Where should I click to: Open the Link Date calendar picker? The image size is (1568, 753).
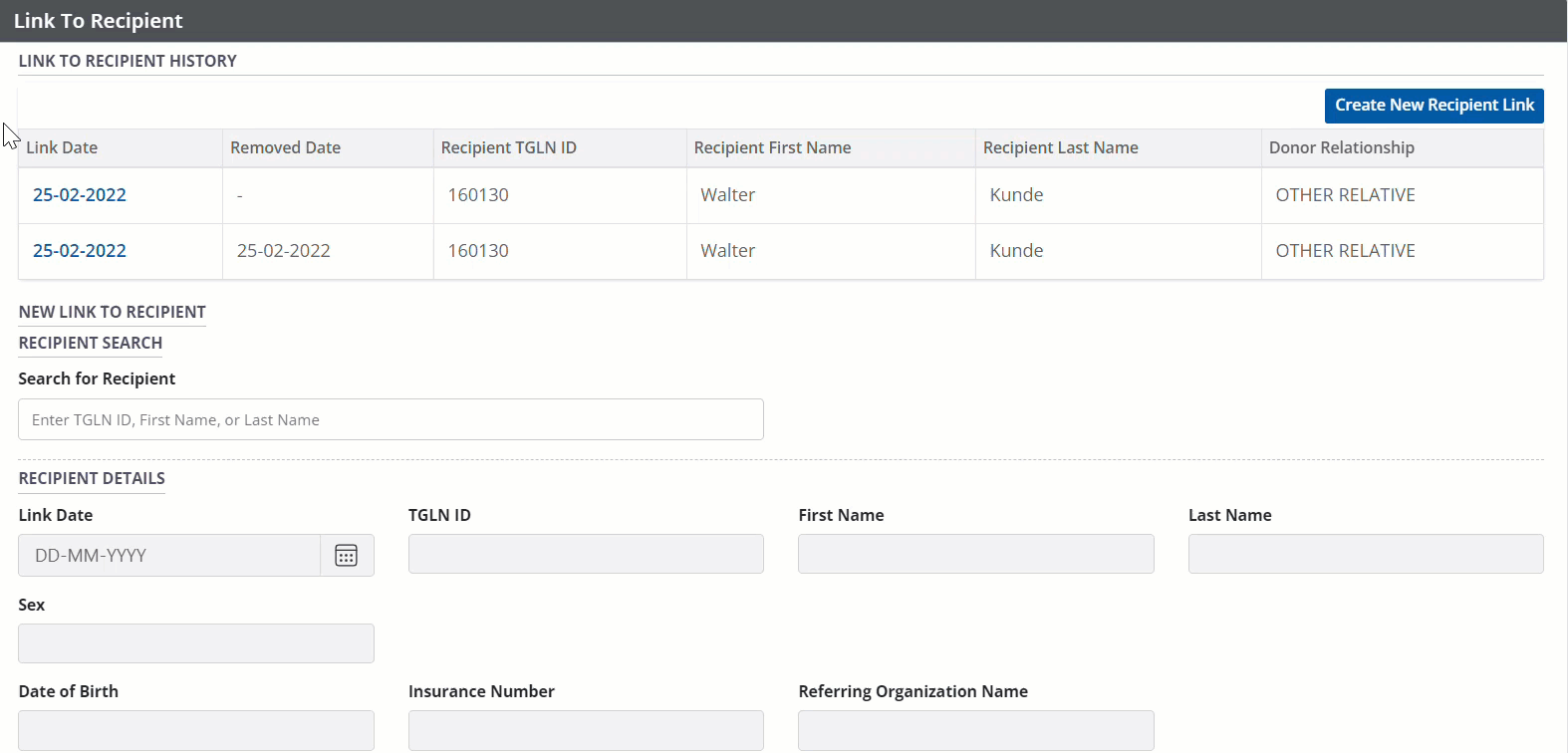coord(347,556)
